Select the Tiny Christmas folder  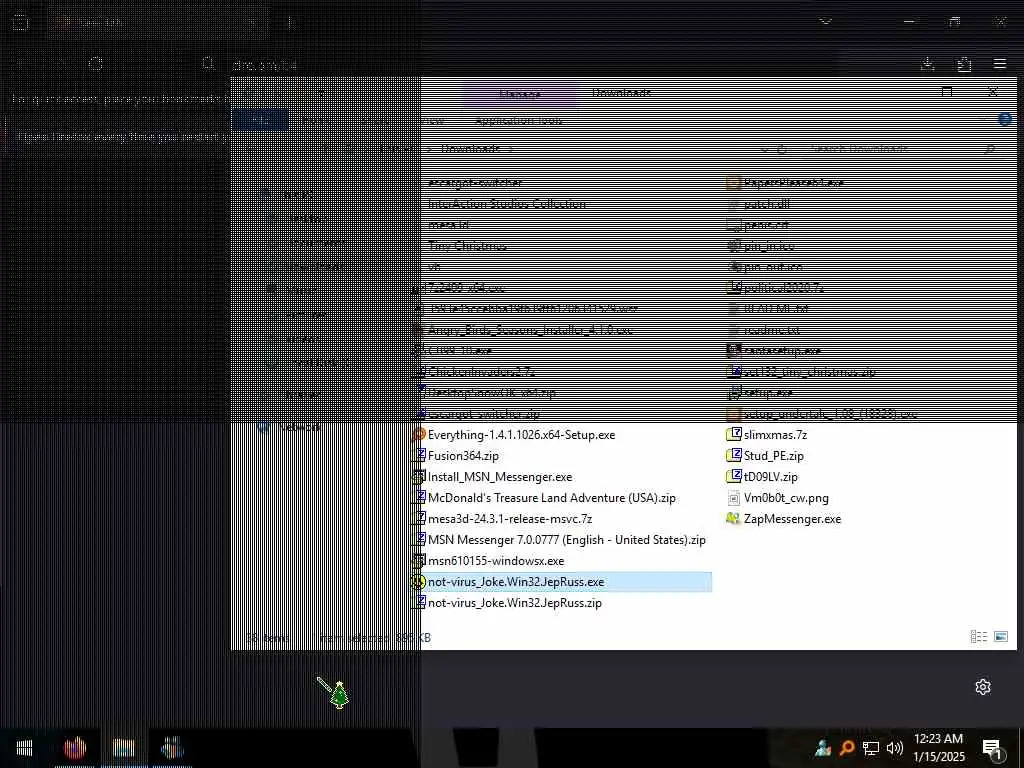(466, 246)
